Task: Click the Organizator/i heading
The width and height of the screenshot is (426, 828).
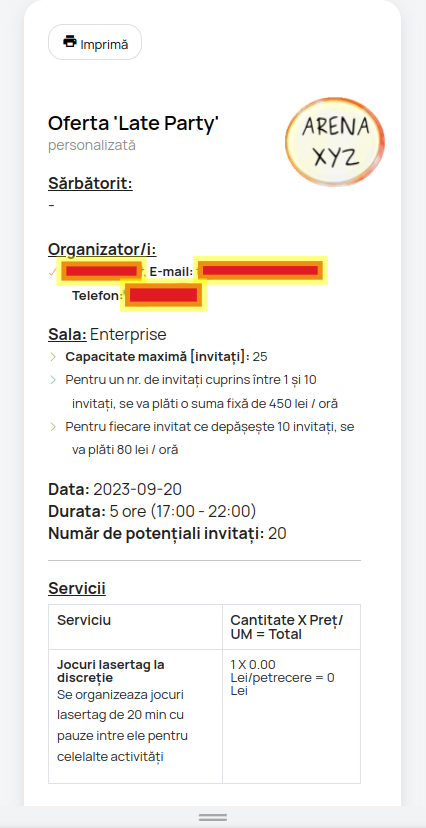Action: [102, 249]
